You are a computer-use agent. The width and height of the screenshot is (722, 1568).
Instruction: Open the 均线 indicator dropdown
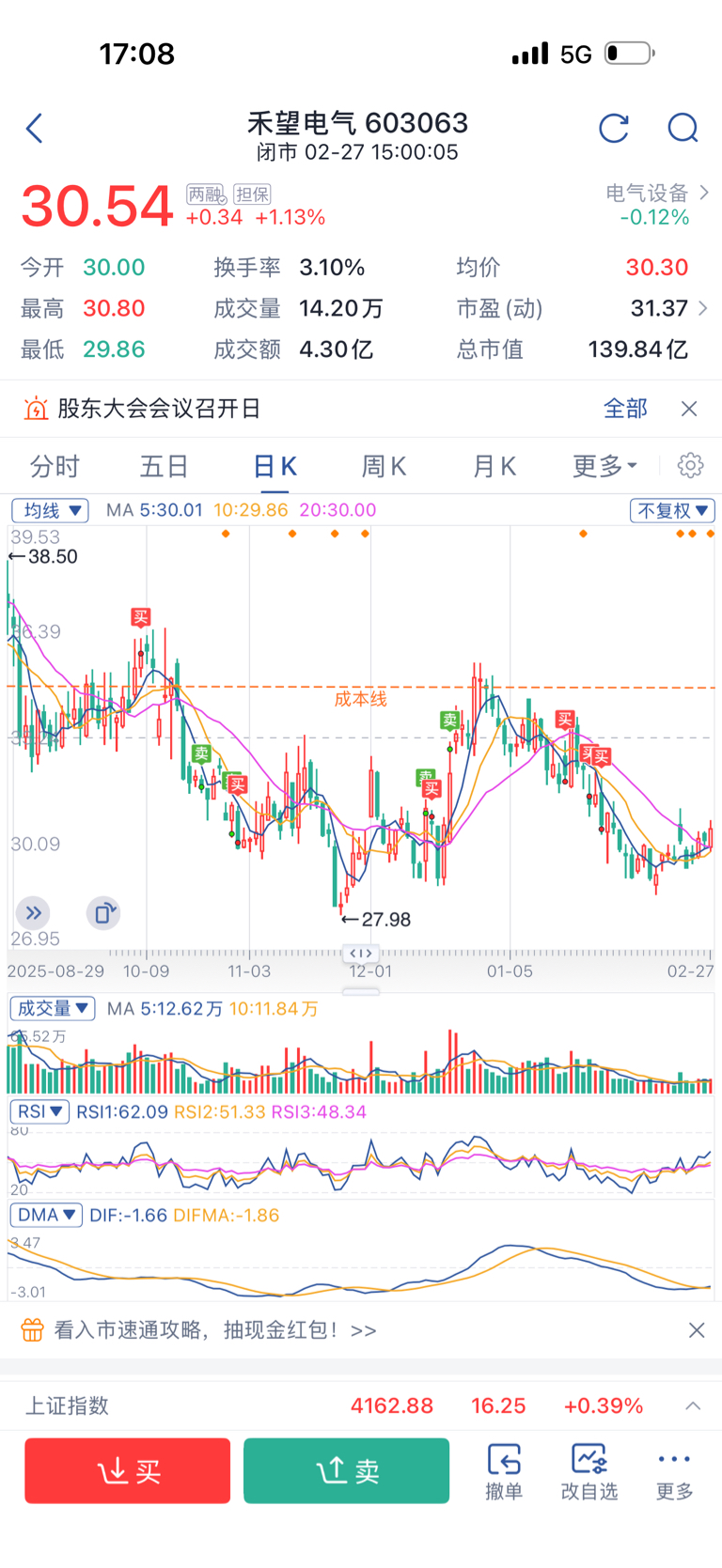tap(50, 510)
